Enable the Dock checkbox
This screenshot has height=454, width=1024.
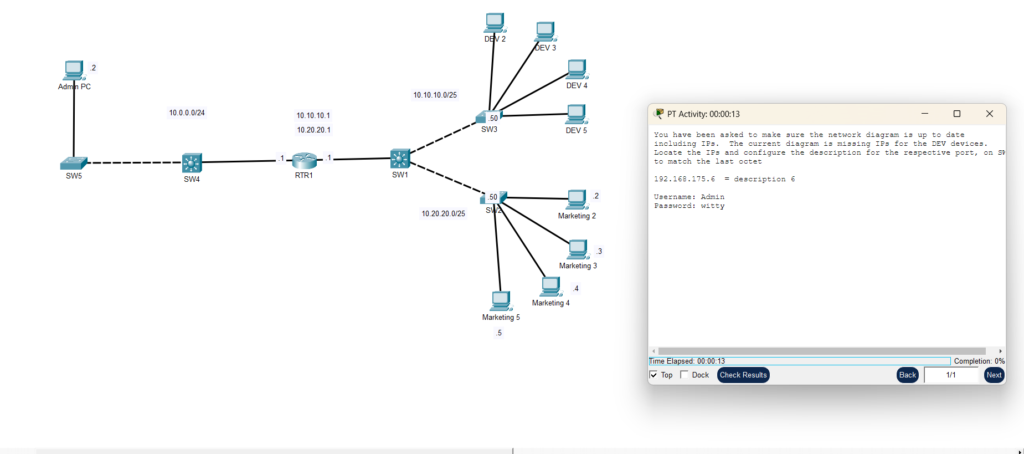(684, 375)
